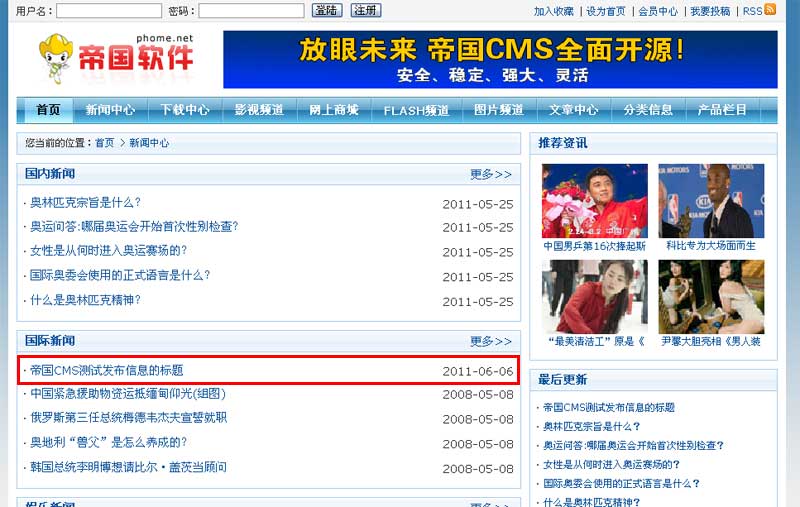The width and height of the screenshot is (800, 507).
Task: Click the 帝国软件 logo
Action: click(116, 58)
